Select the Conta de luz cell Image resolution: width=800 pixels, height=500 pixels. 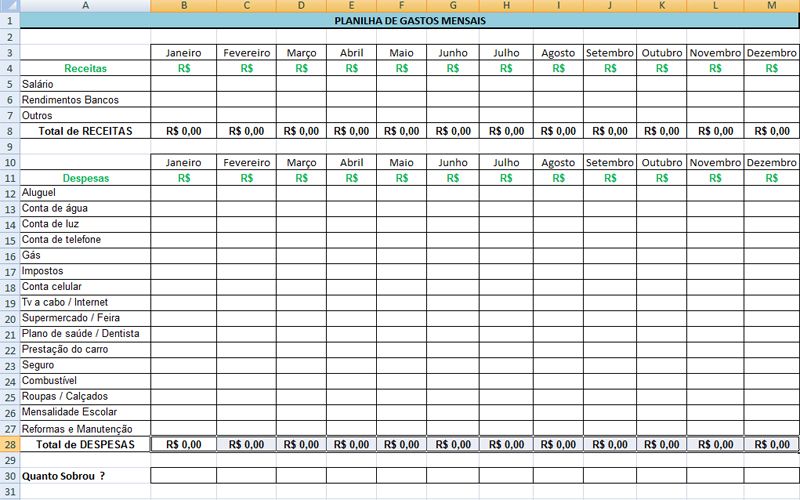[x=85, y=224]
